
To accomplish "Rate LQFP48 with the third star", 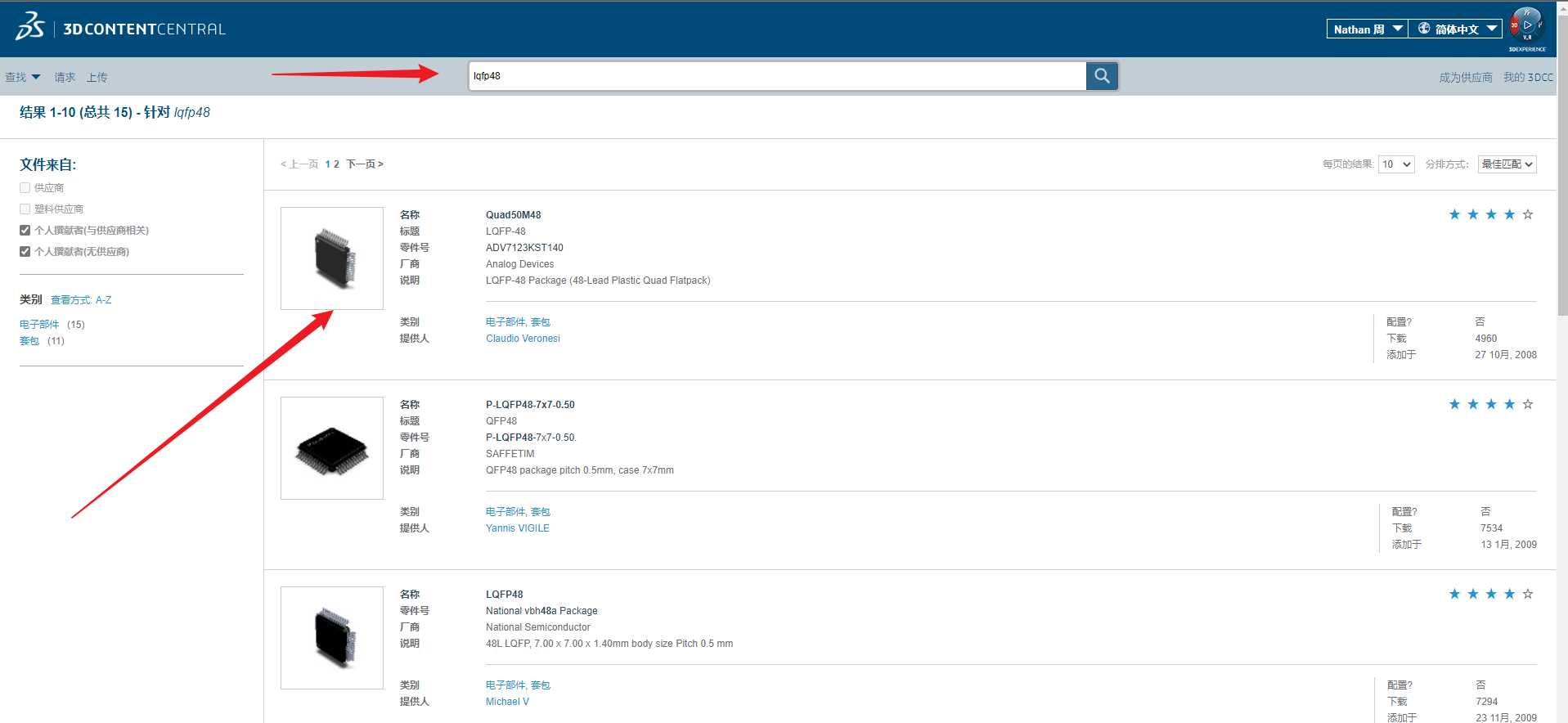I will [x=1491, y=594].
